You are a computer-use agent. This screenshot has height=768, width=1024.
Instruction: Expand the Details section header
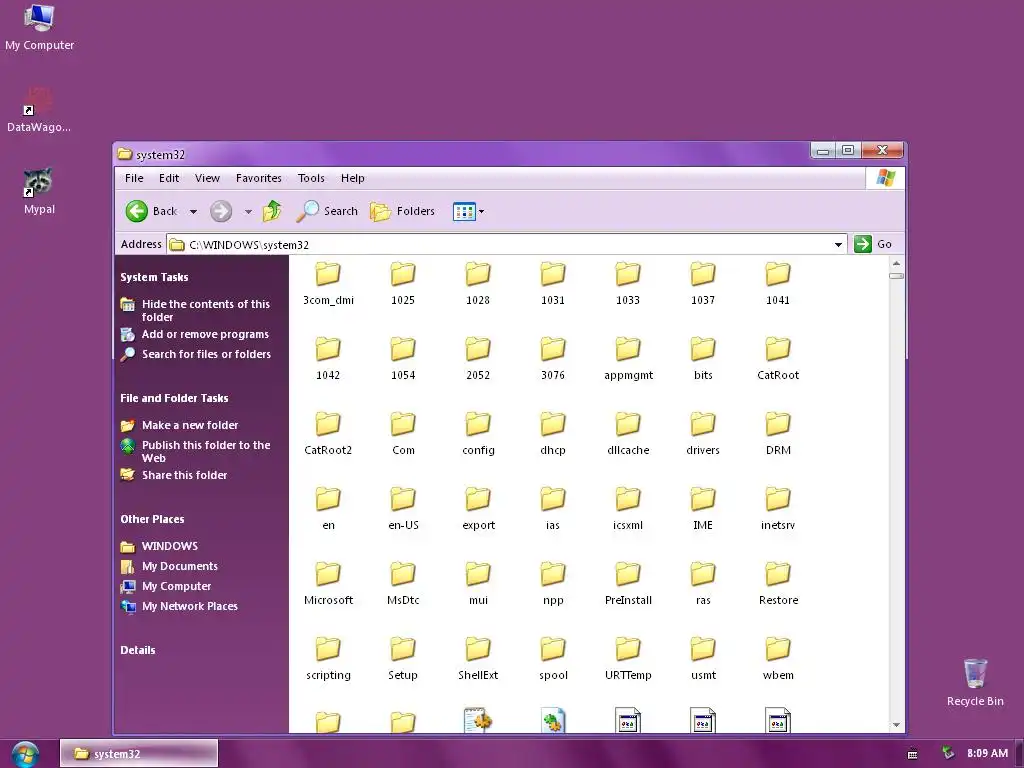[138, 650]
